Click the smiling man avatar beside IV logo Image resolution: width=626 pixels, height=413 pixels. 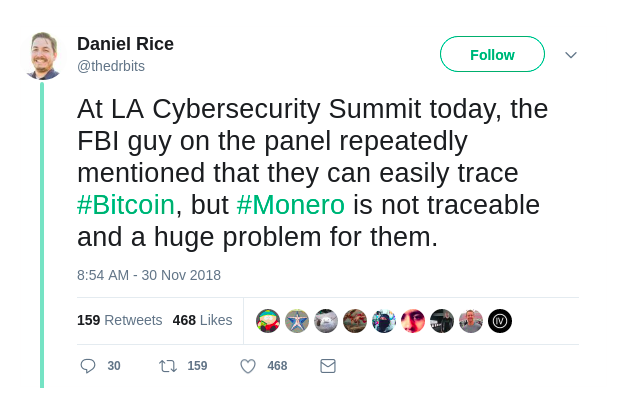point(471,321)
